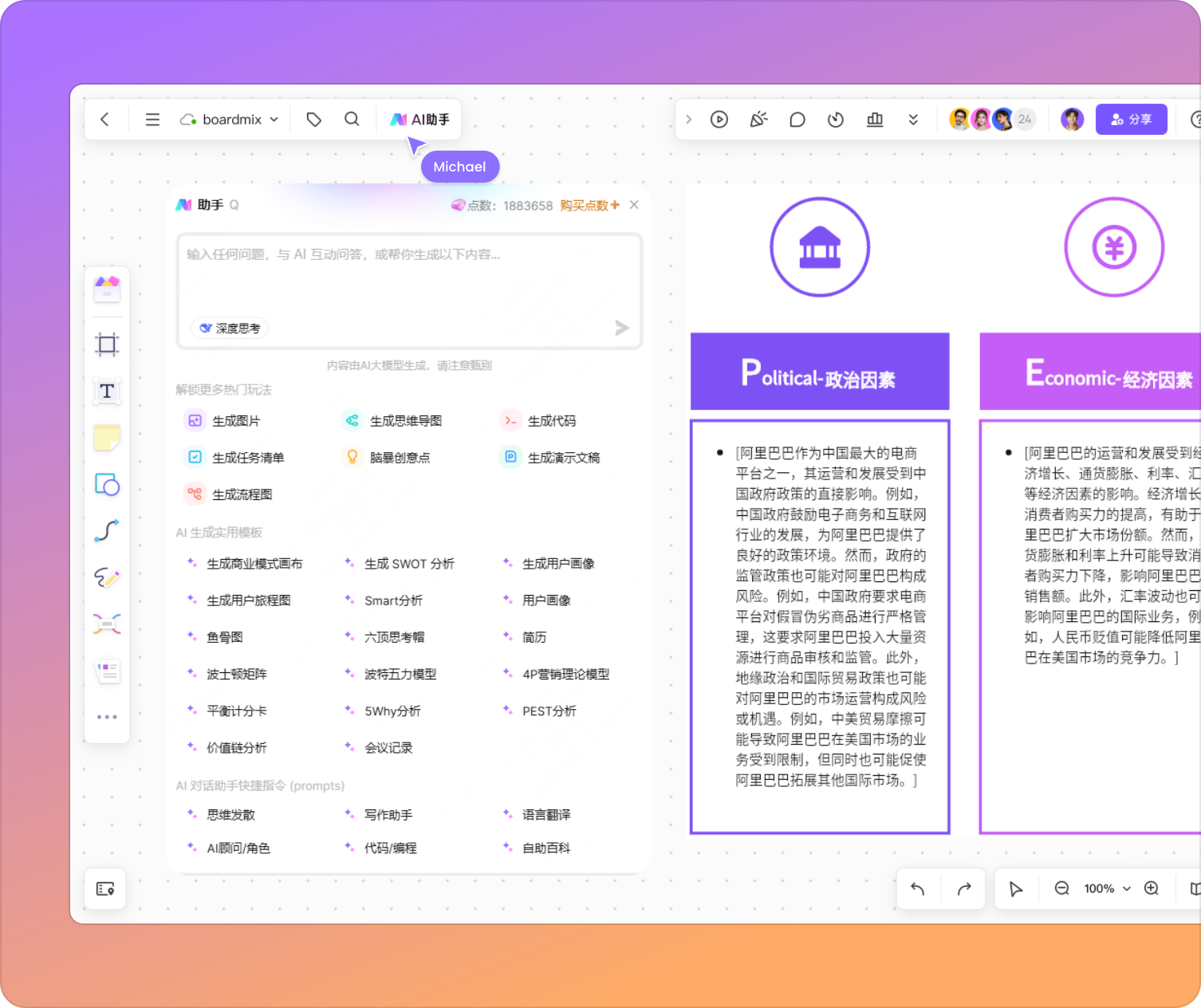Select the 思维发散 prompt
Screen dimensions: 1201x1008
click(x=221, y=814)
